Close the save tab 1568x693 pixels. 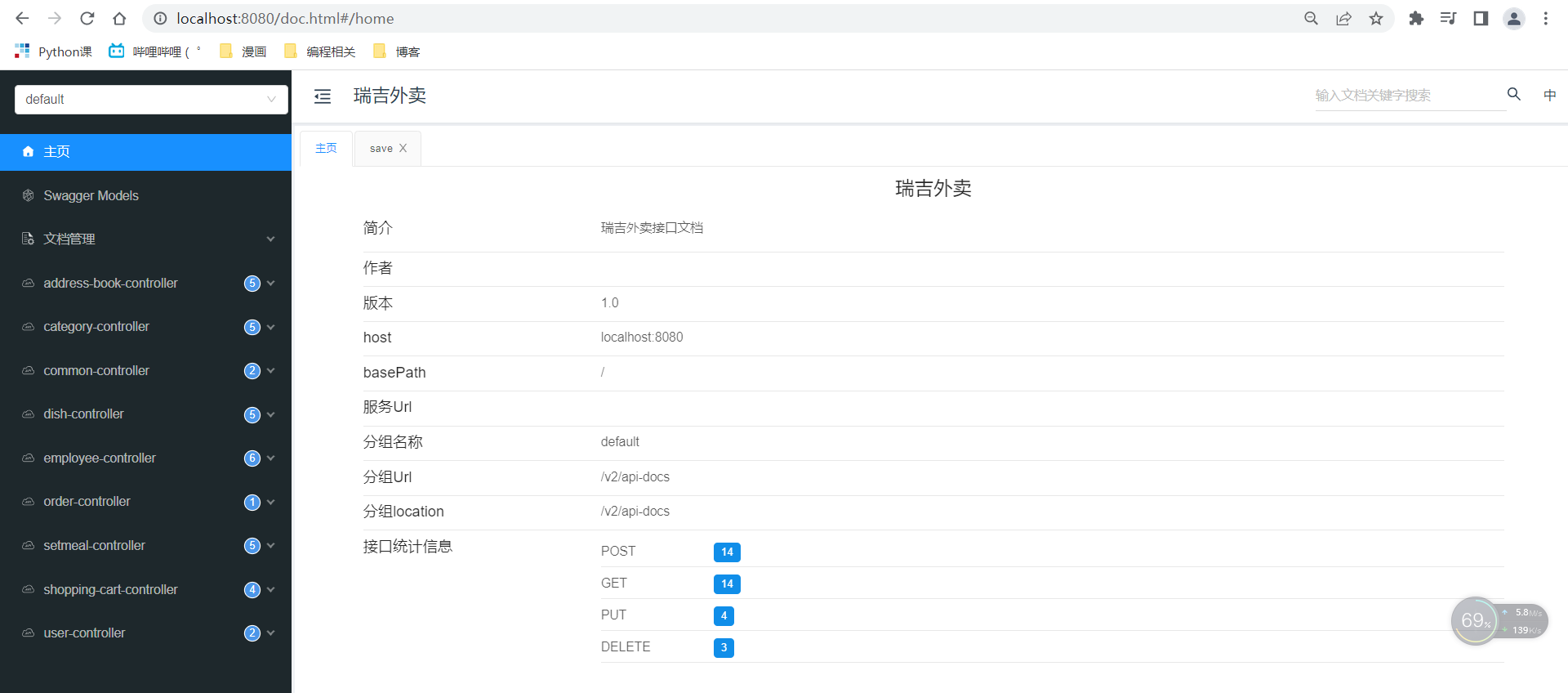pyautogui.click(x=403, y=148)
